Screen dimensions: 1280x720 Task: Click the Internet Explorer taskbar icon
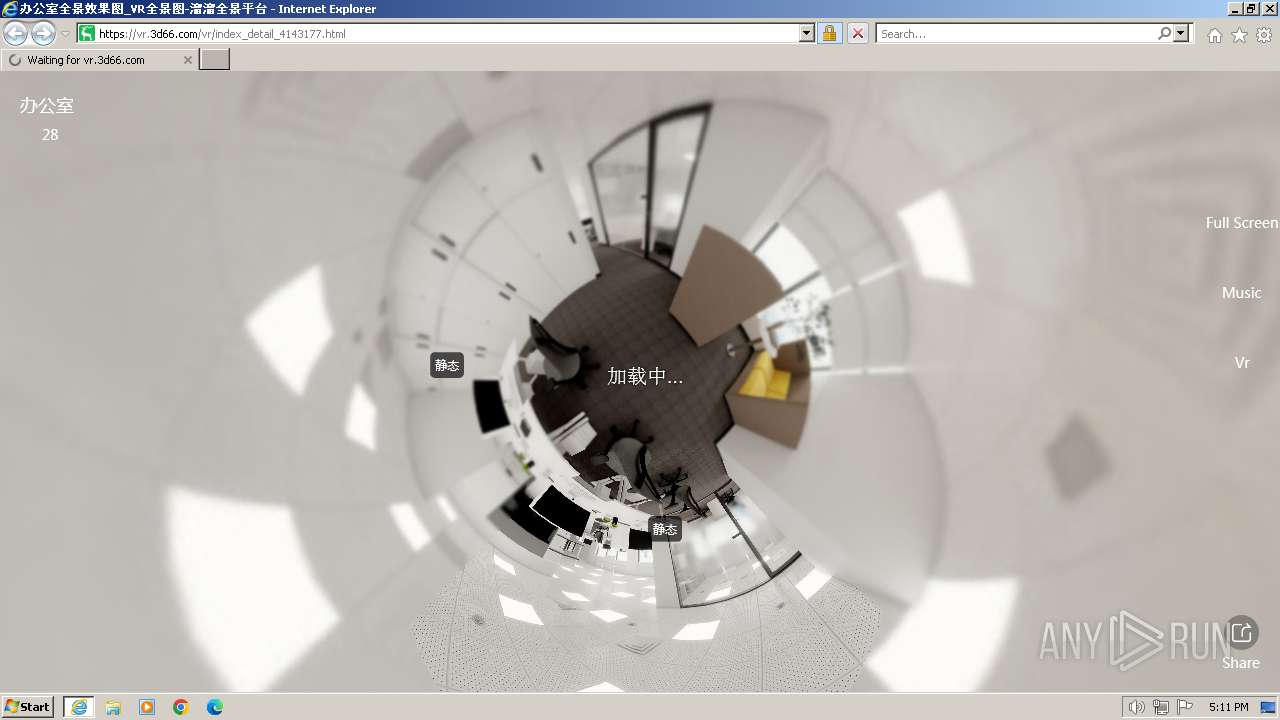tap(79, 707)
